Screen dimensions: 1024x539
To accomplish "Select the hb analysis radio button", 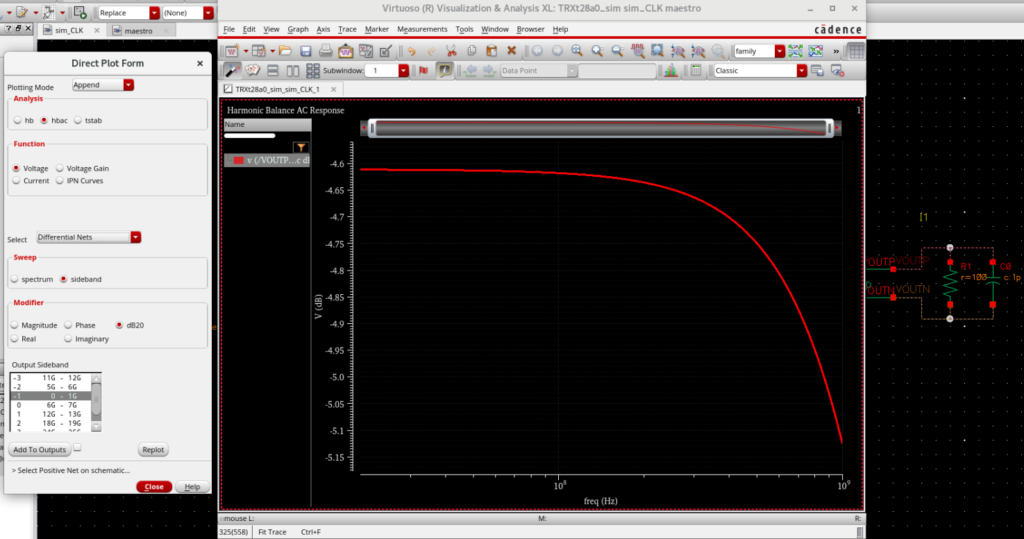I will coord(18,120).
